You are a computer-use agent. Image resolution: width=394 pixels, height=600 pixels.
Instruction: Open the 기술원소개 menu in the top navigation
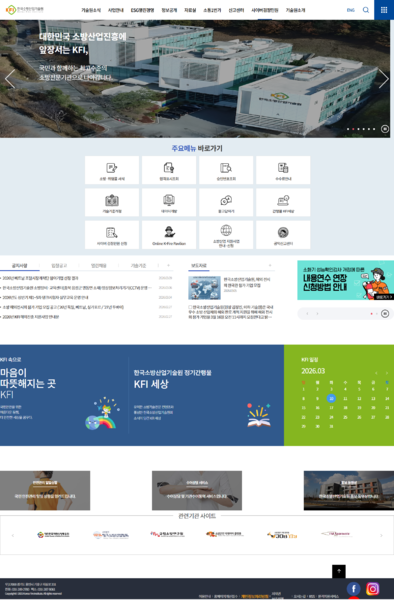295,10
